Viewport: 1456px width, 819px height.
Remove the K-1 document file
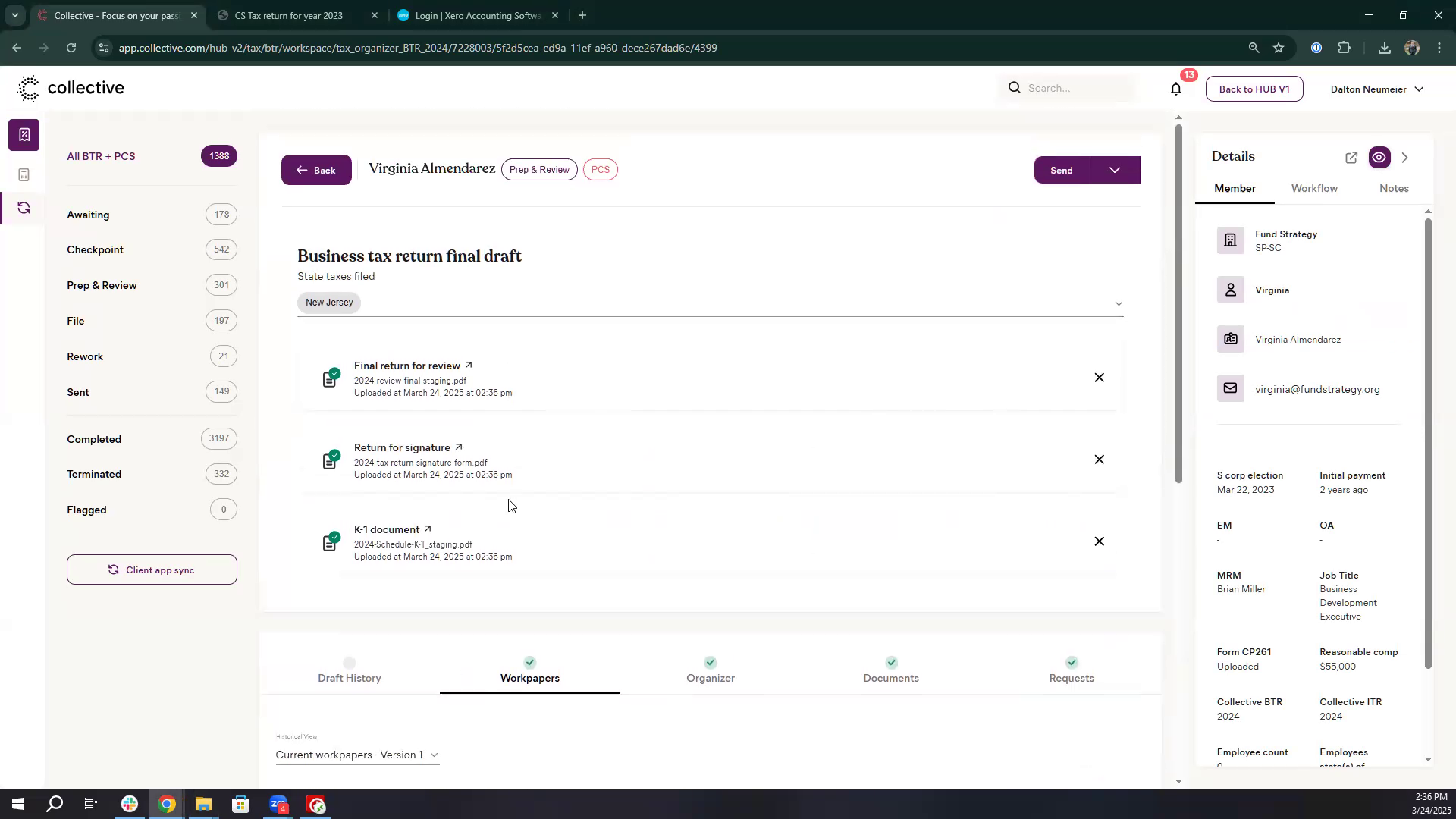coord(1099,541)
